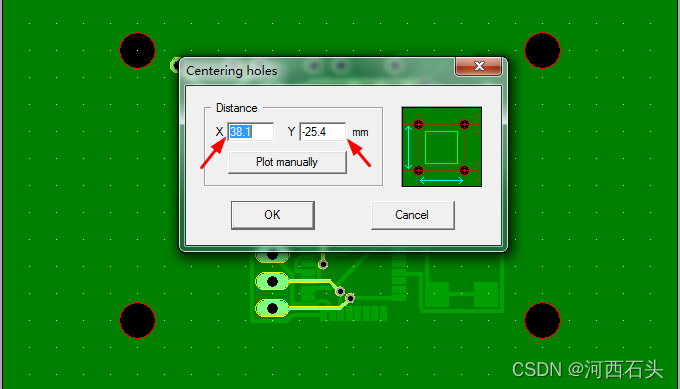Select the bottom-left black mounting hole on PCB
680x389 pixels.
[x=137, y=320]
